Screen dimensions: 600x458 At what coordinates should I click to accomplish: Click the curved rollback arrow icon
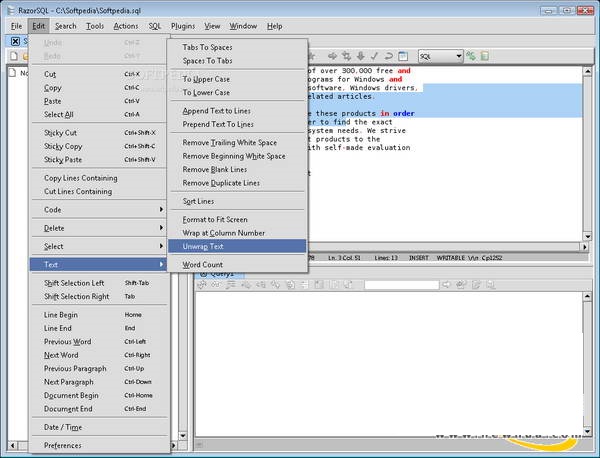click(389, 57)
